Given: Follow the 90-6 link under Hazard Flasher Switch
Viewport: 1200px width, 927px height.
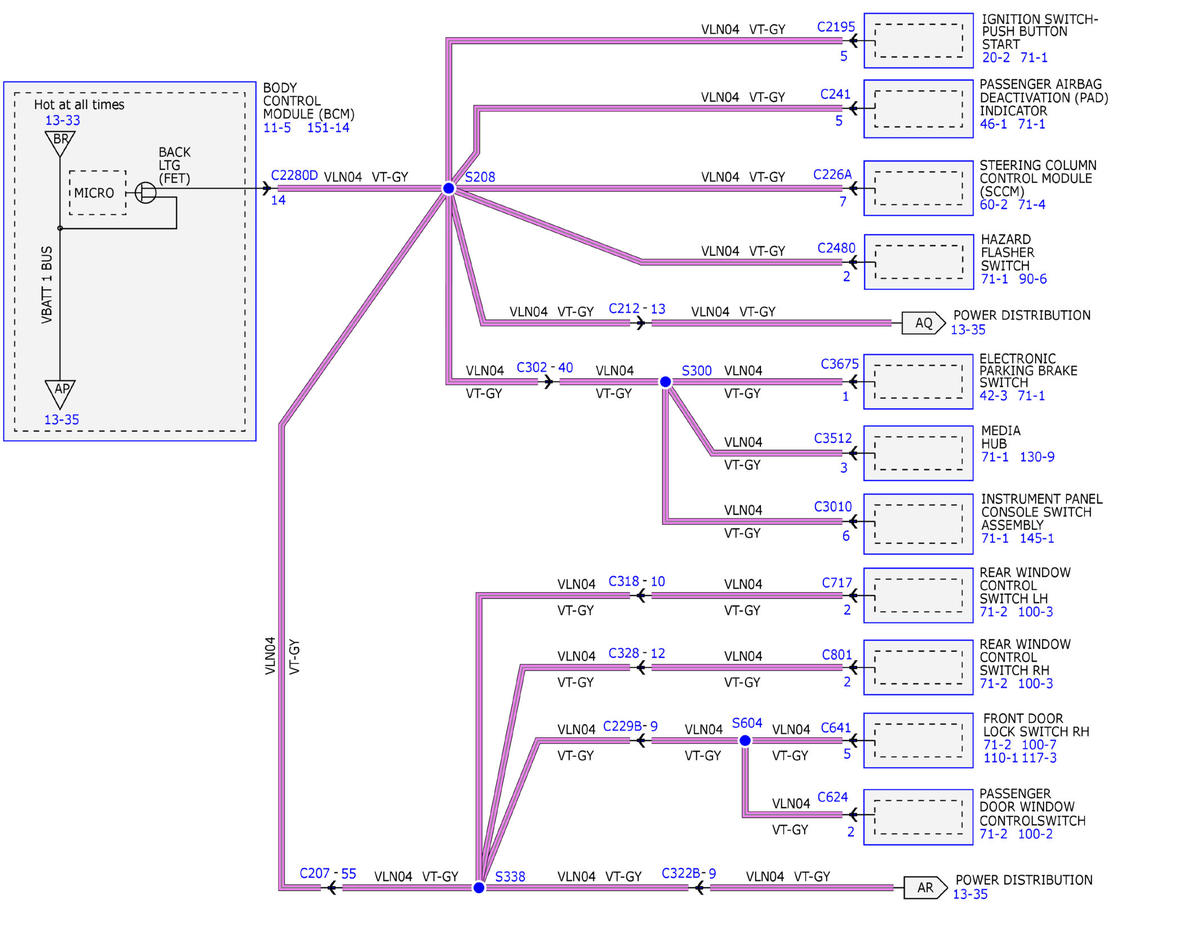Looking at the screenshot, I should tap(1034, 279).
